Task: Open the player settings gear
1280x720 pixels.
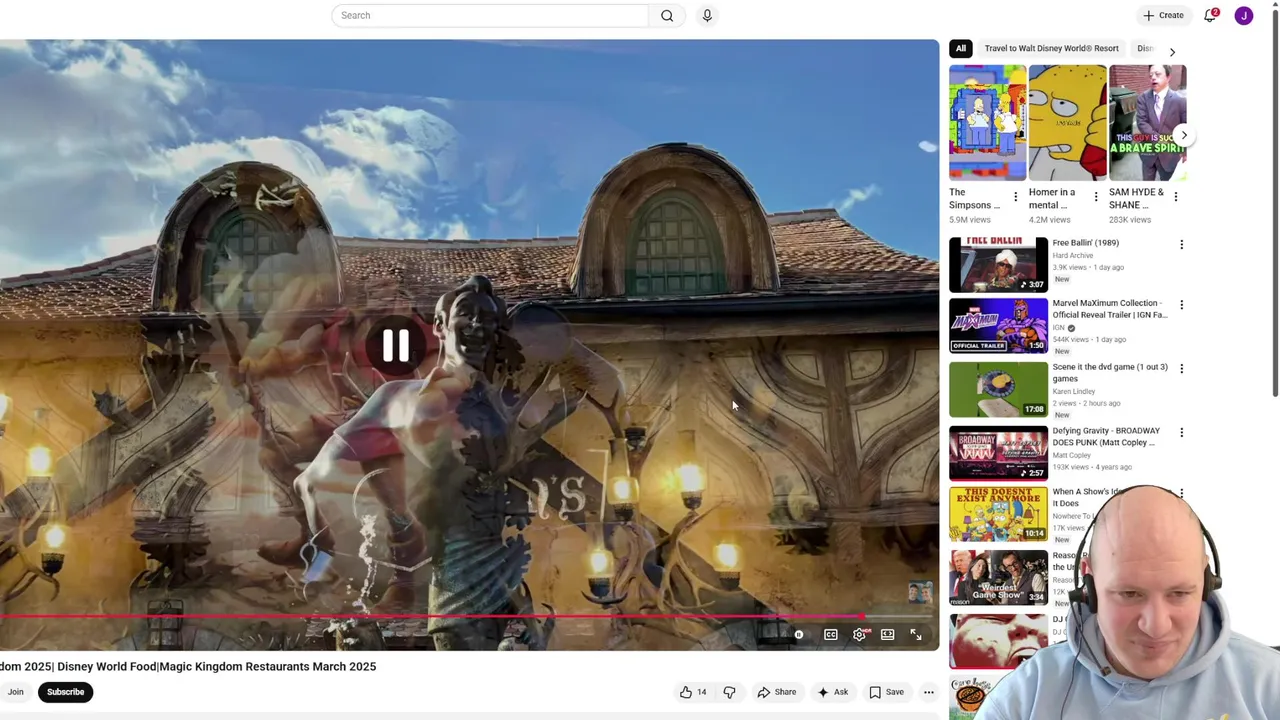Action: pyautogui.click(x=859, y=635)
